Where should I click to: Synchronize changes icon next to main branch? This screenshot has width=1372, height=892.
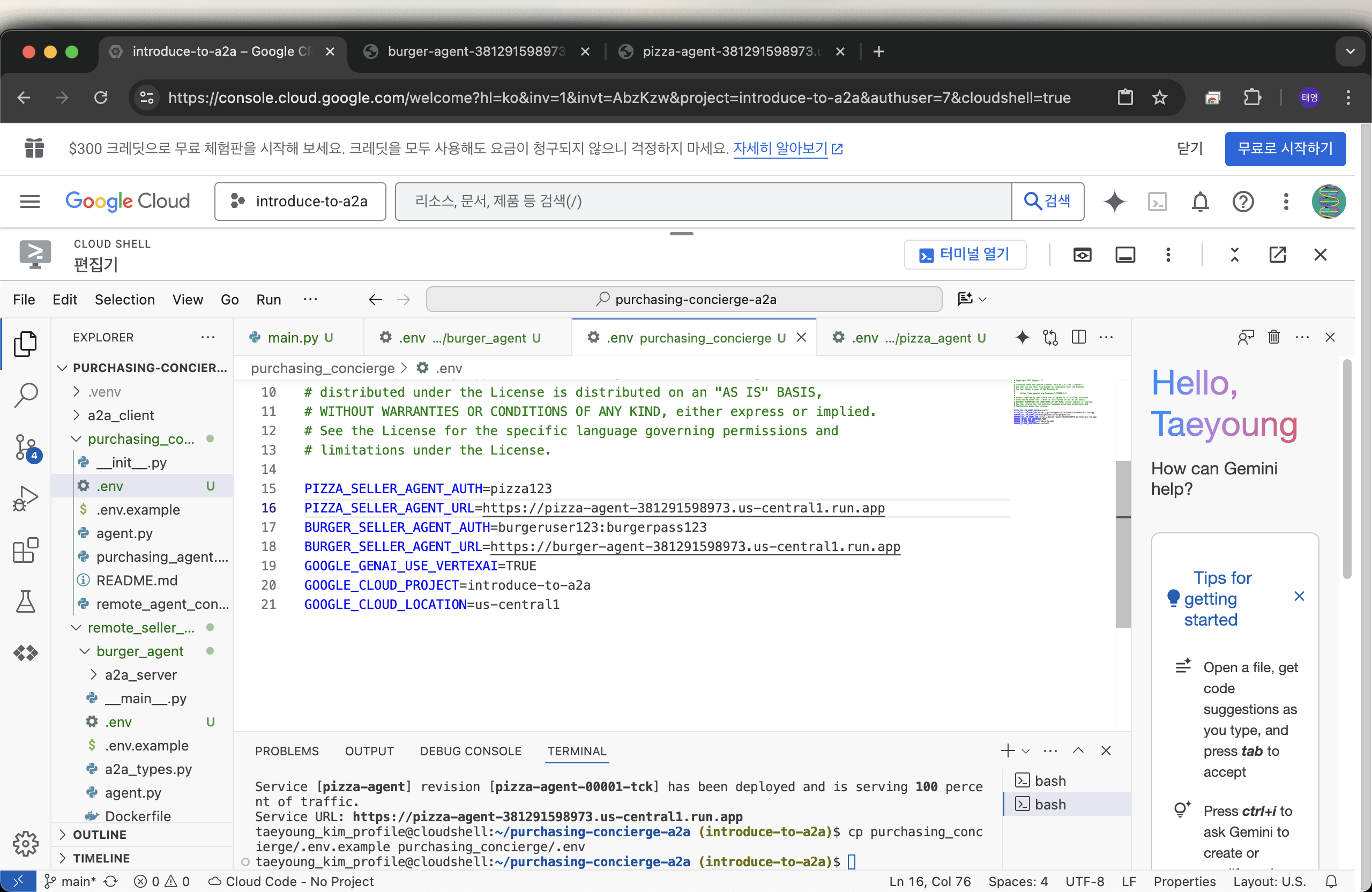(x=111, y=881)
